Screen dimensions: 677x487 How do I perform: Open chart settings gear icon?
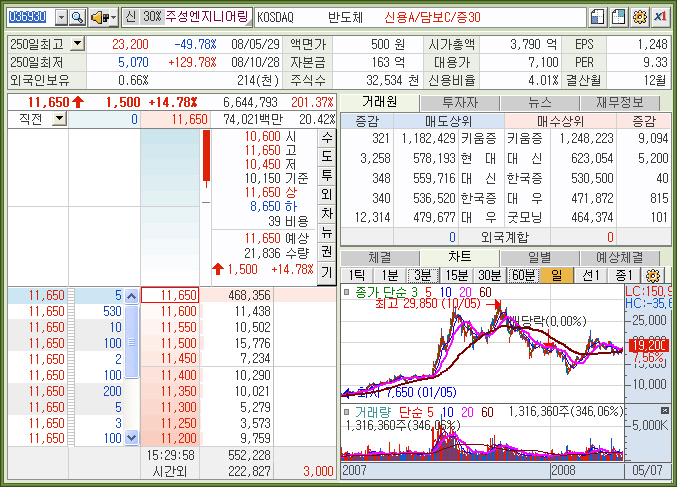[654, 275]
